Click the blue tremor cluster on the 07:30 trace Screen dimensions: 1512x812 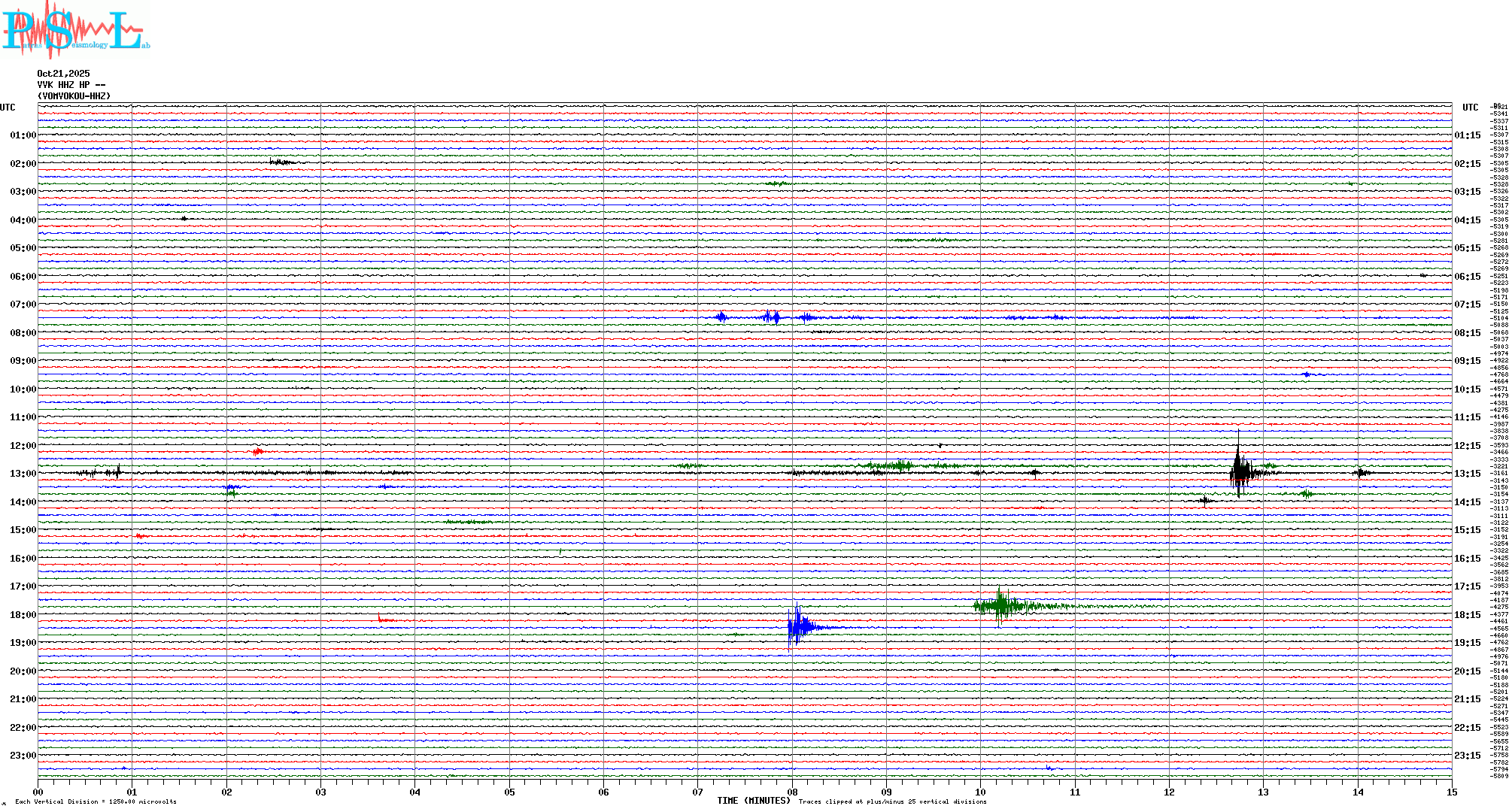coord(770,317)
